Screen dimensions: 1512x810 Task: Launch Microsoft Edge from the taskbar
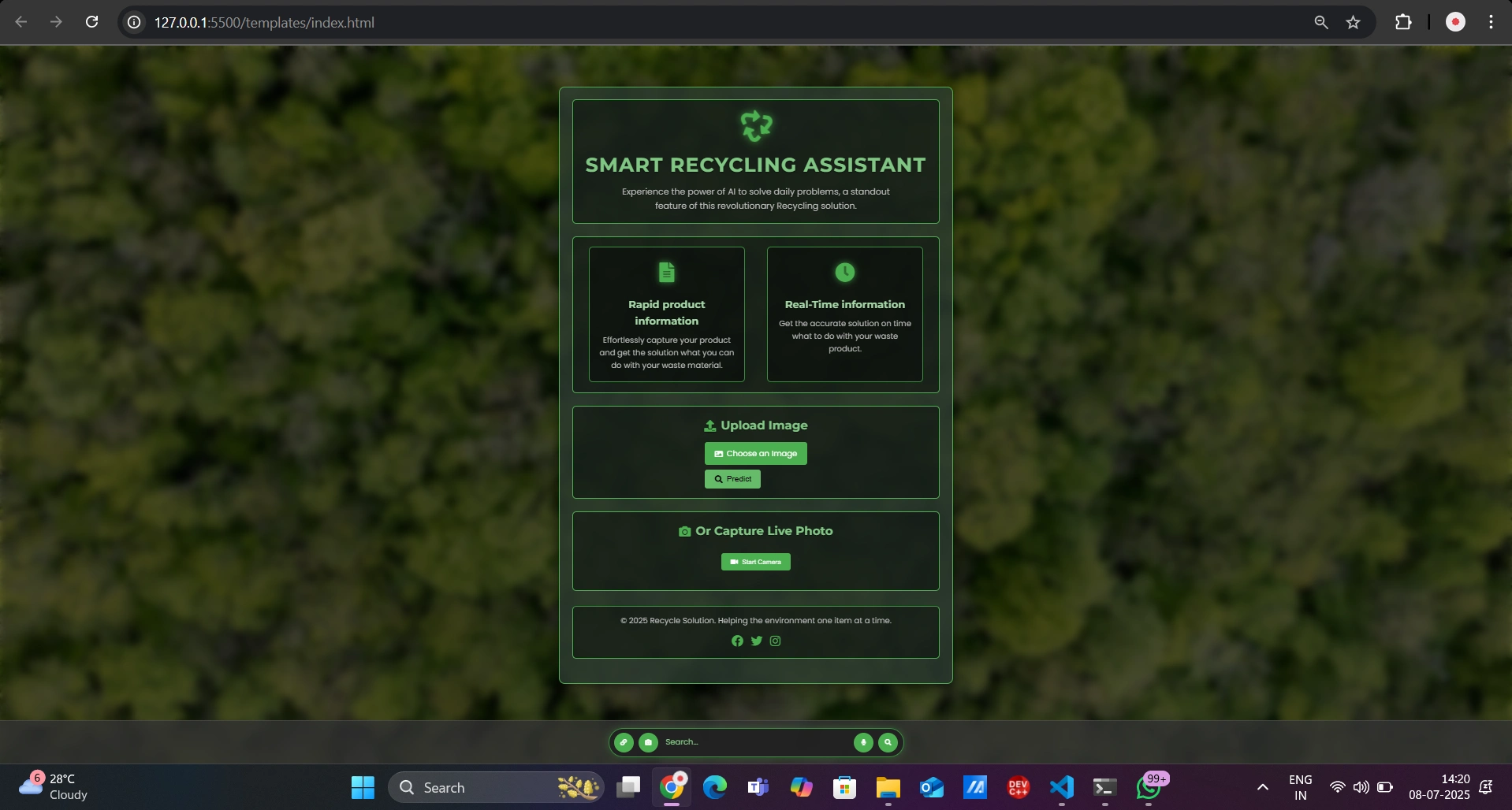click(715, 787)
